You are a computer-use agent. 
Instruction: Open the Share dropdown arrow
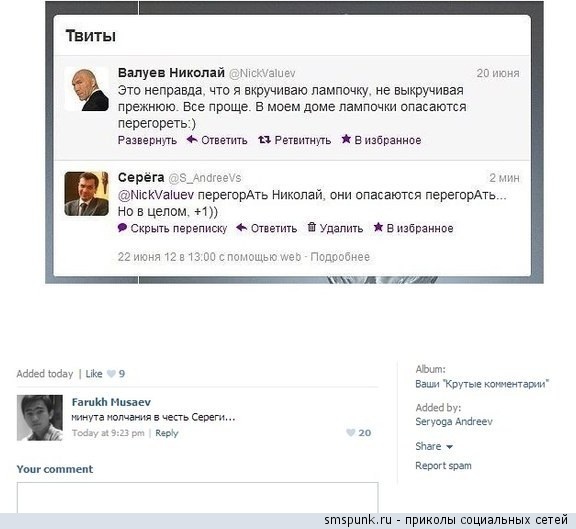click(x=449, y=447)
